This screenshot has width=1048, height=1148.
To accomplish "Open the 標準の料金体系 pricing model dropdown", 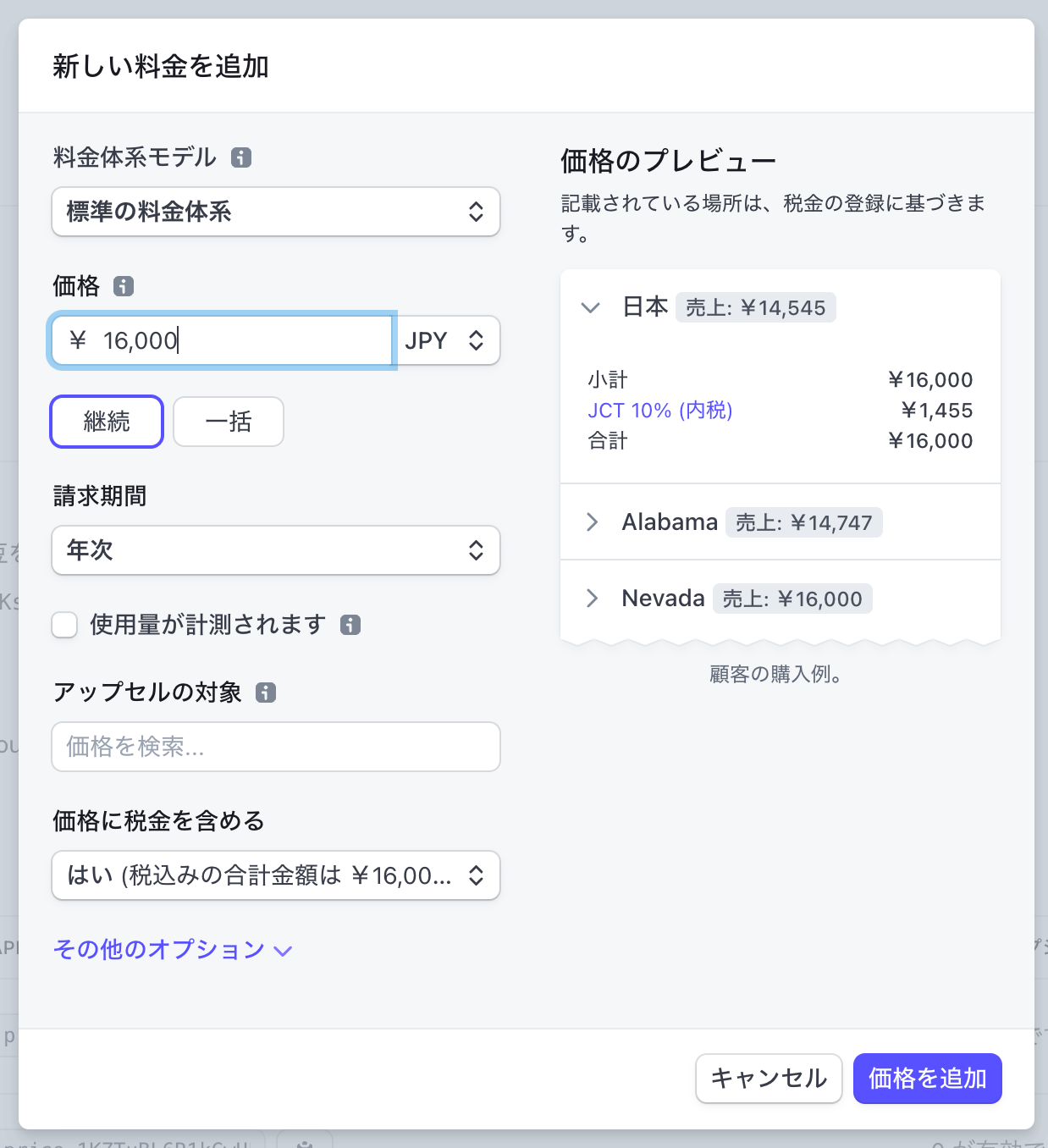I will click(x=275, y=212).
